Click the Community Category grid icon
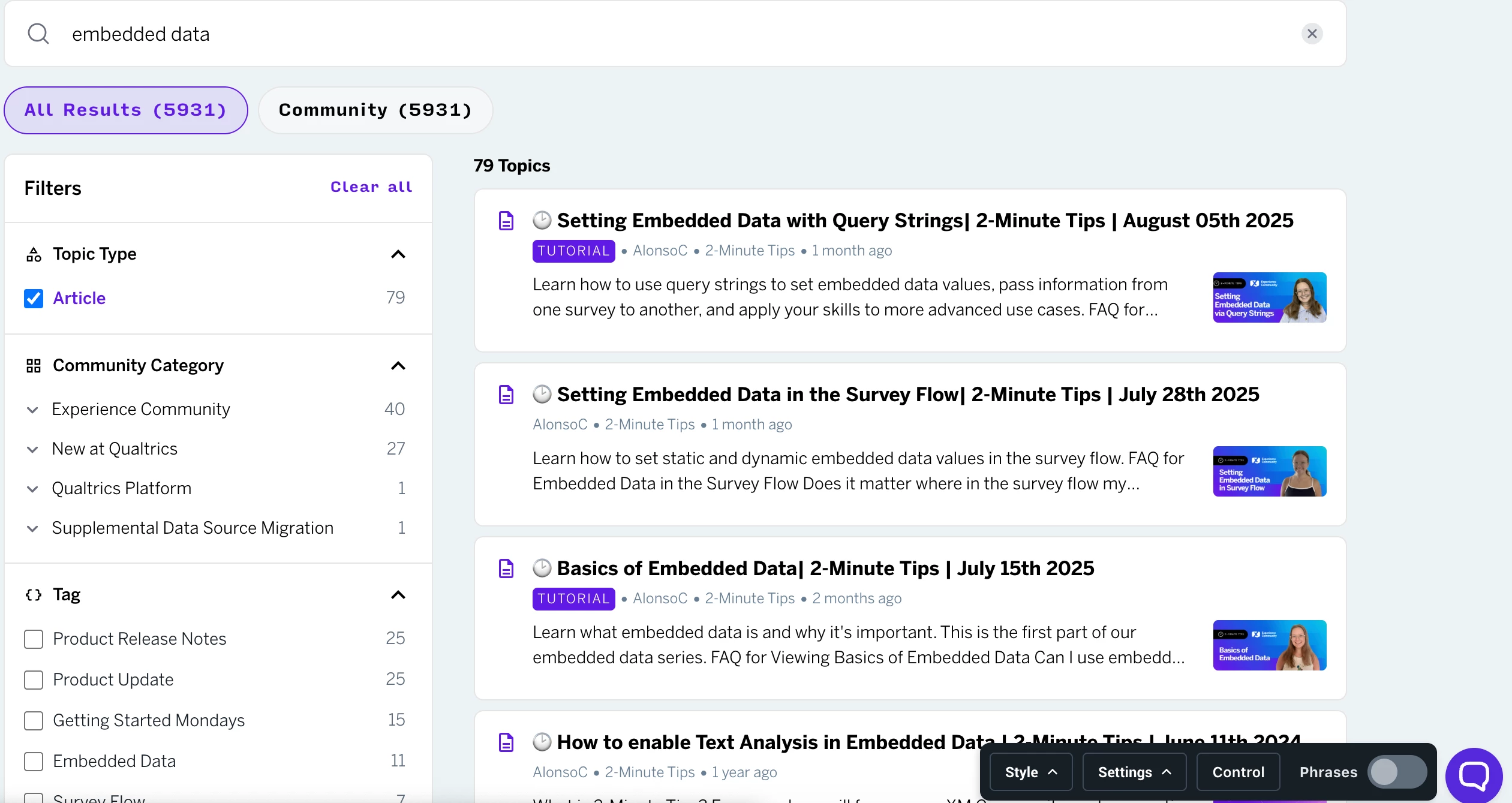Screen dimensions: 1512x803 click(34, 366)
